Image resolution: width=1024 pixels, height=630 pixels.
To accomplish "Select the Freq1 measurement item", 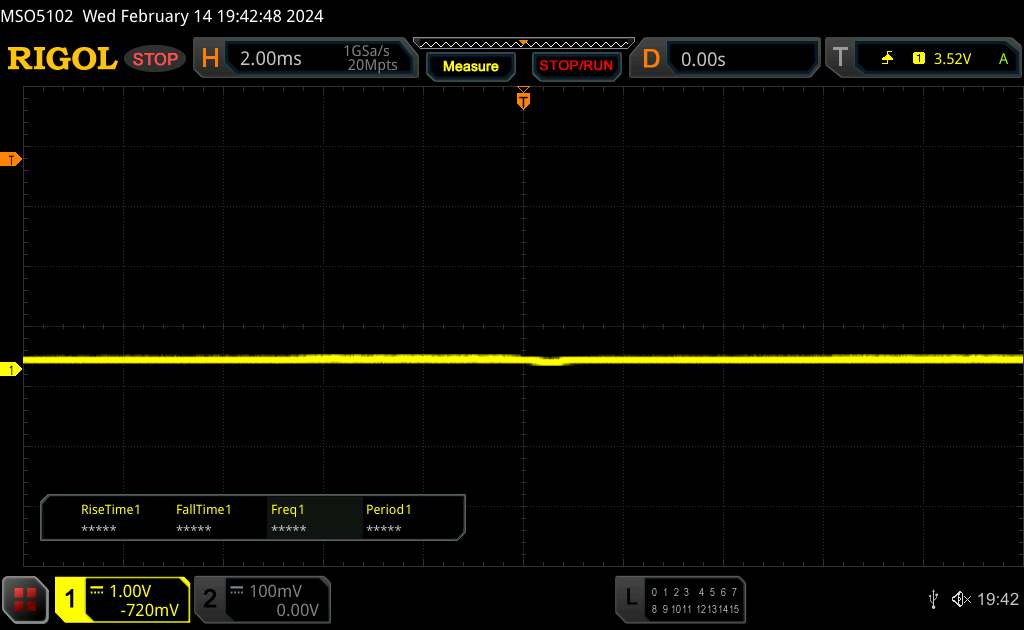I will coord(288,518).
